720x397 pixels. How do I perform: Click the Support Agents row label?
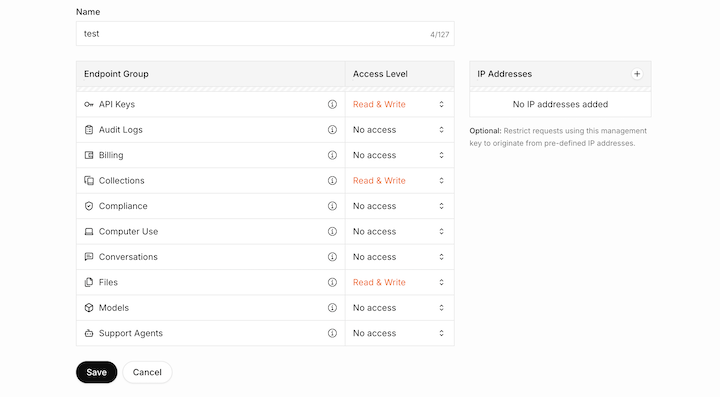point(130,333)
